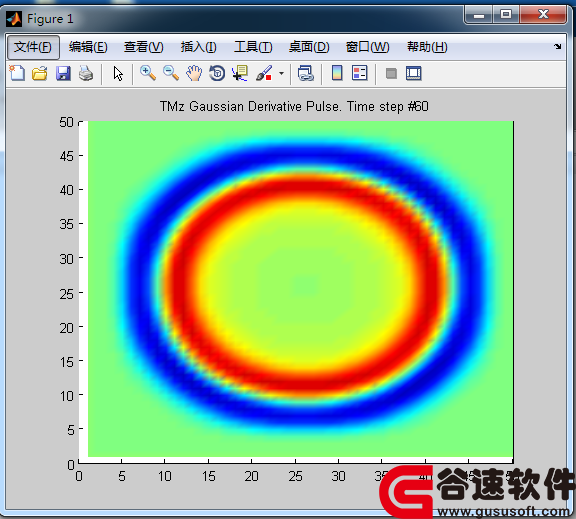Click the New Figure icon

(x=17, y=73)
